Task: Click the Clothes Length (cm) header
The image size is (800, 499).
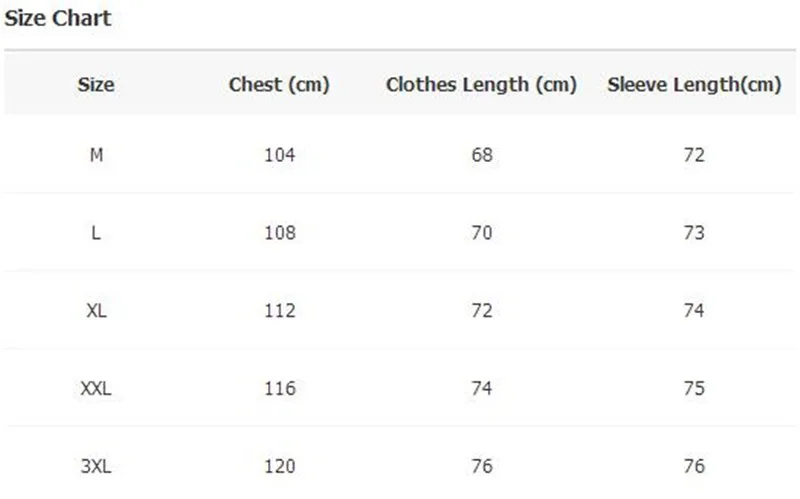Action: tap(481, 85)
